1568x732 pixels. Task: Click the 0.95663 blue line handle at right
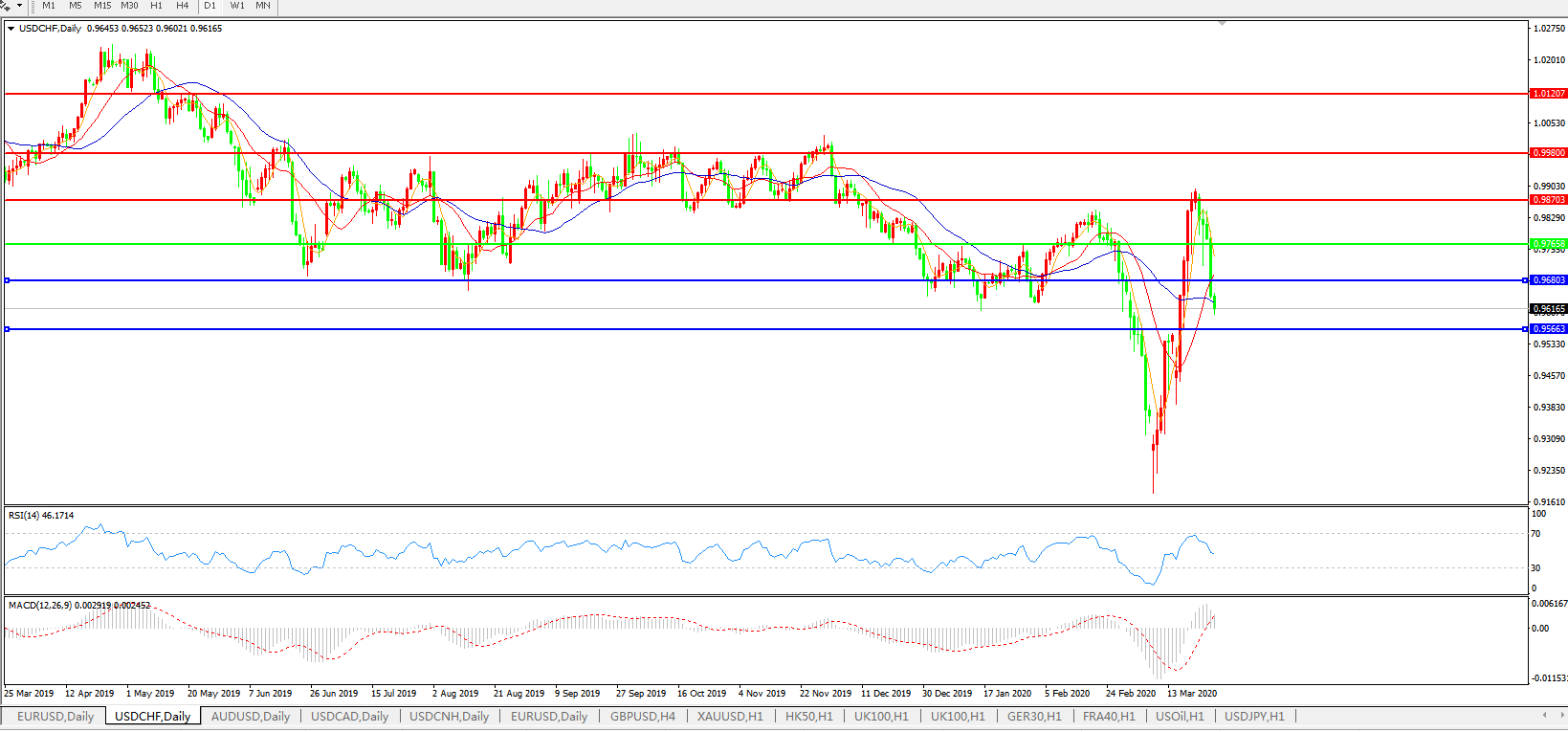1525,329
